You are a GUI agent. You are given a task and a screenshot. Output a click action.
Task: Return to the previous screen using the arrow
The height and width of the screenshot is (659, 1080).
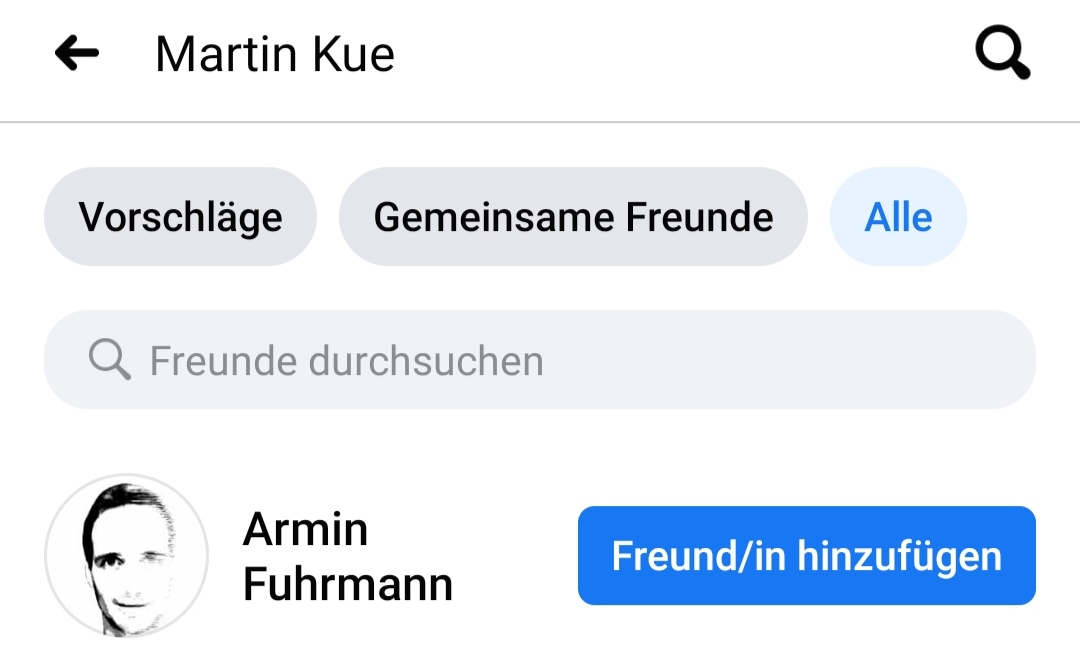[77, 54]
